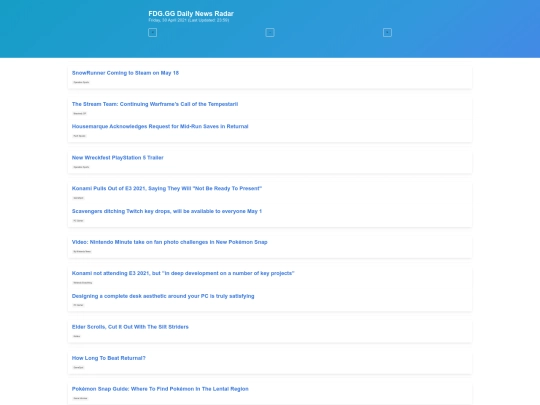Open Housemarque Mid-Run Saves in Returnal article

(160, 126)
